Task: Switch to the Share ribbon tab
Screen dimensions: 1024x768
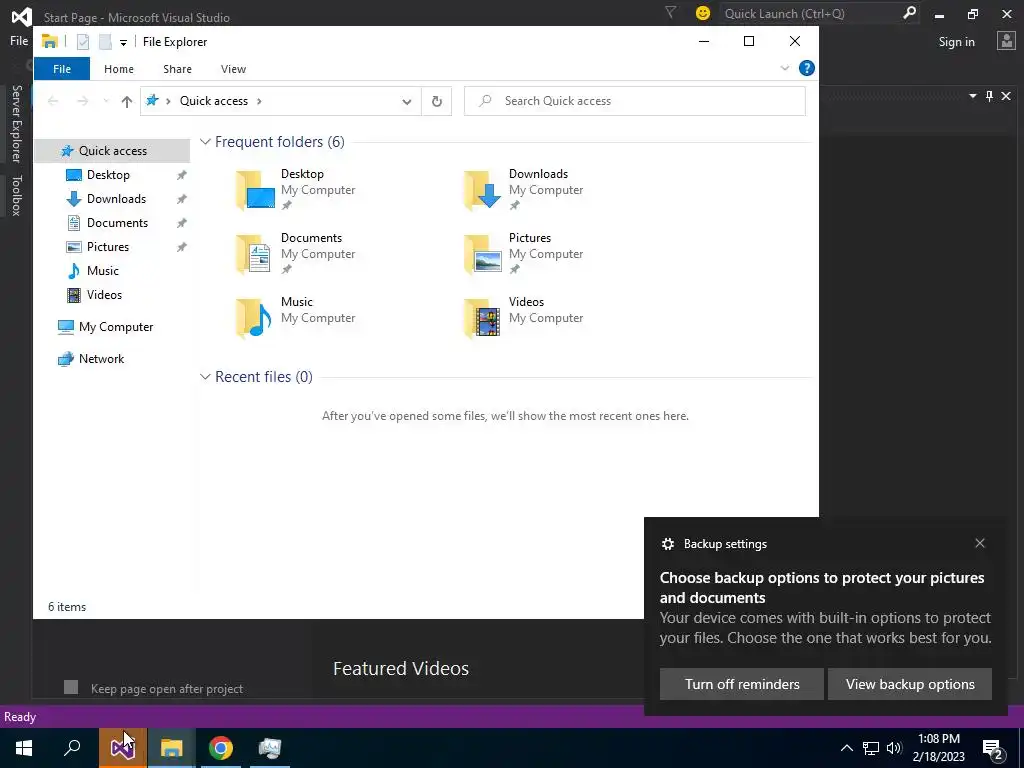Action: 178,69
